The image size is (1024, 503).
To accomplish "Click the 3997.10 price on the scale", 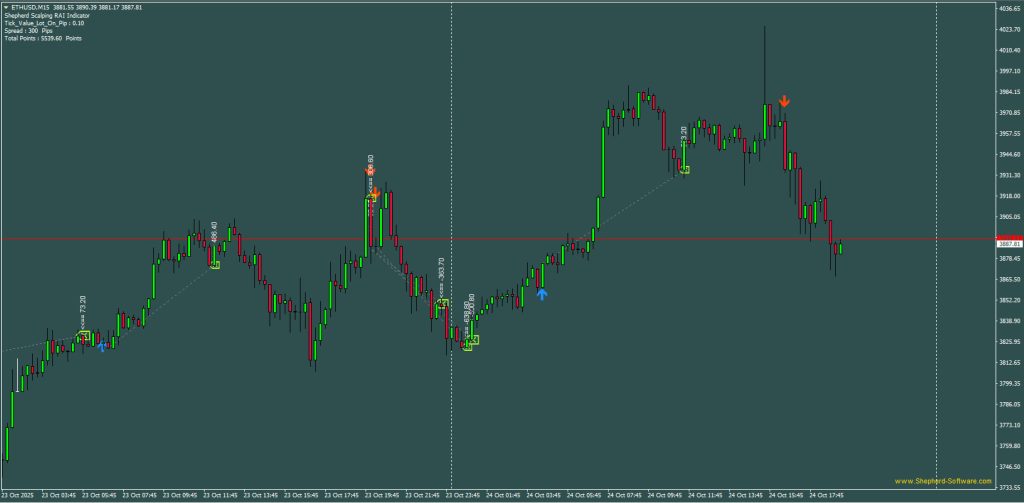I will [1009, 71].
